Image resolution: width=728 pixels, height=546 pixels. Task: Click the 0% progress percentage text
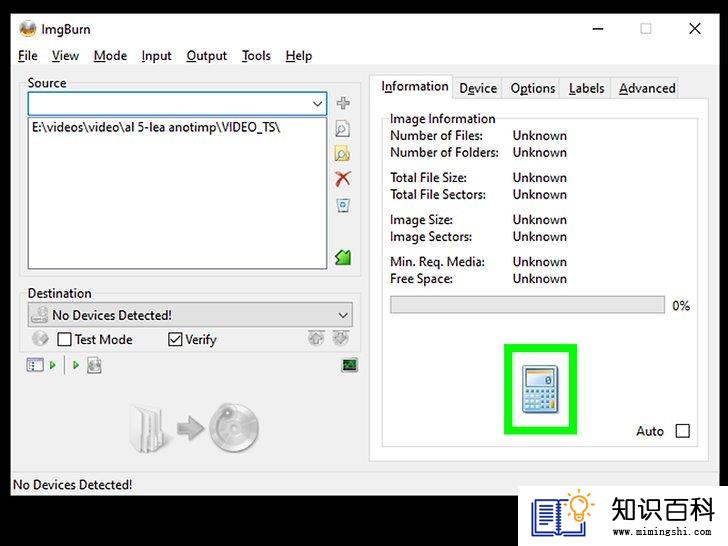click(x=681, y=306)
